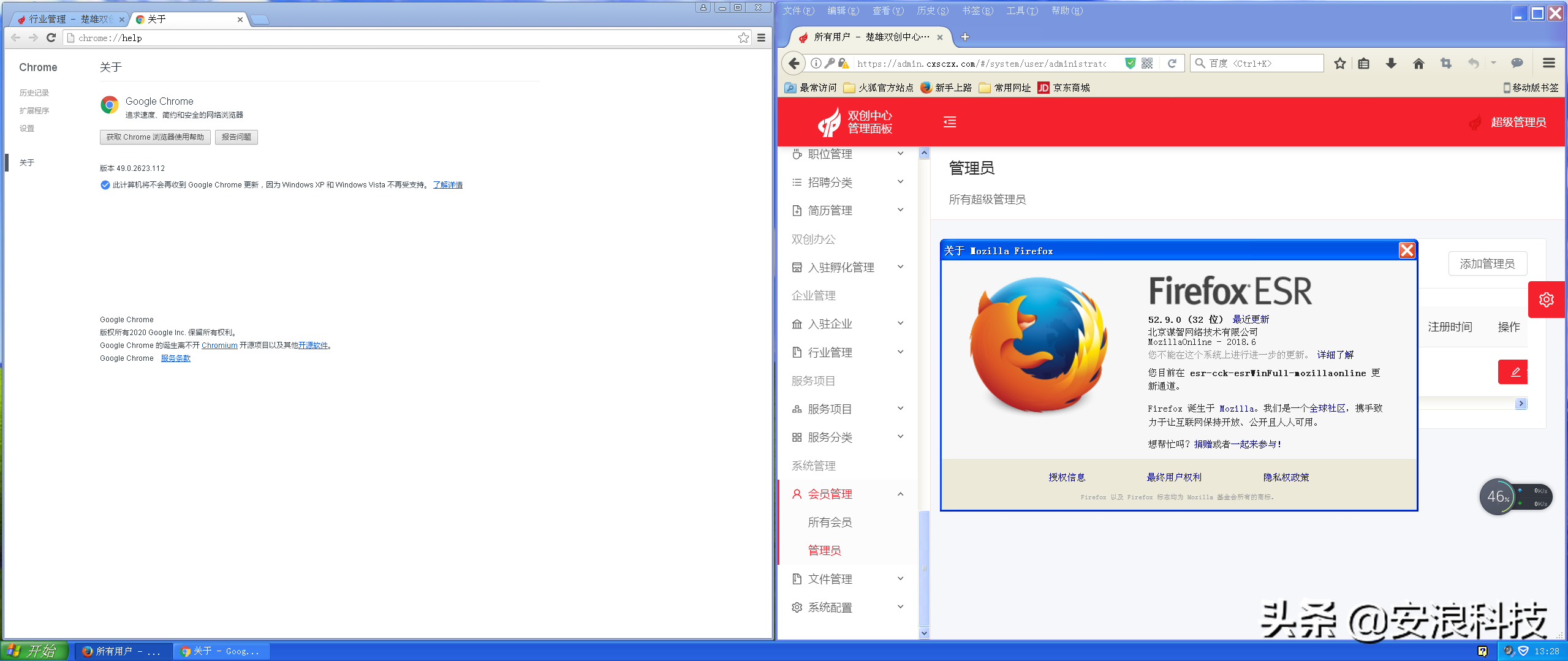
Task: Click the Firefox reload icon
Action: coord(1172,63)
